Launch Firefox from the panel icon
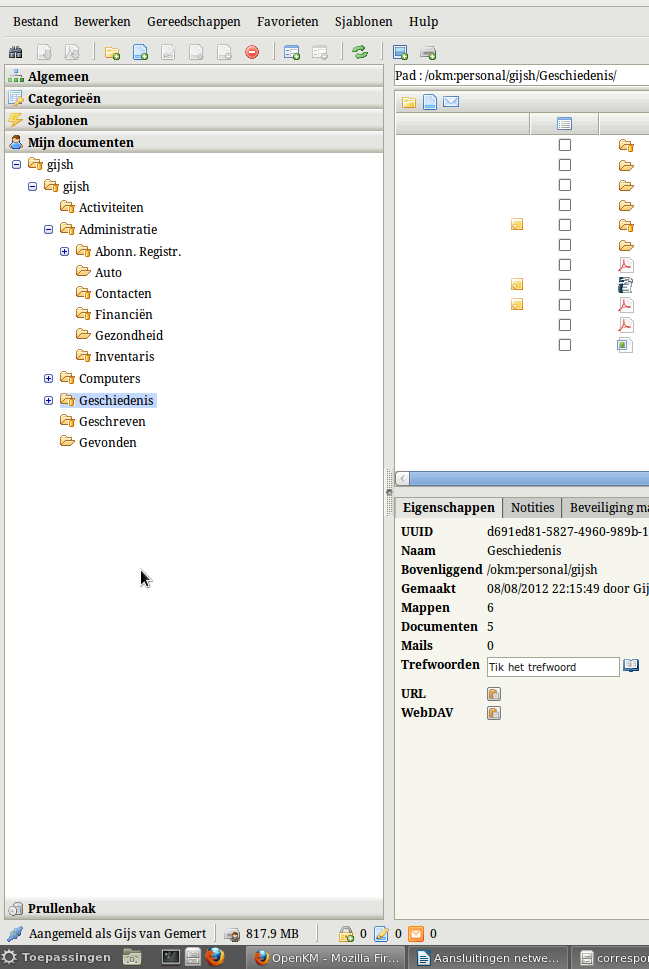Image resolution: width=649 pixels, height=969 pixels. pyautogui.click(x=215, y=957)
